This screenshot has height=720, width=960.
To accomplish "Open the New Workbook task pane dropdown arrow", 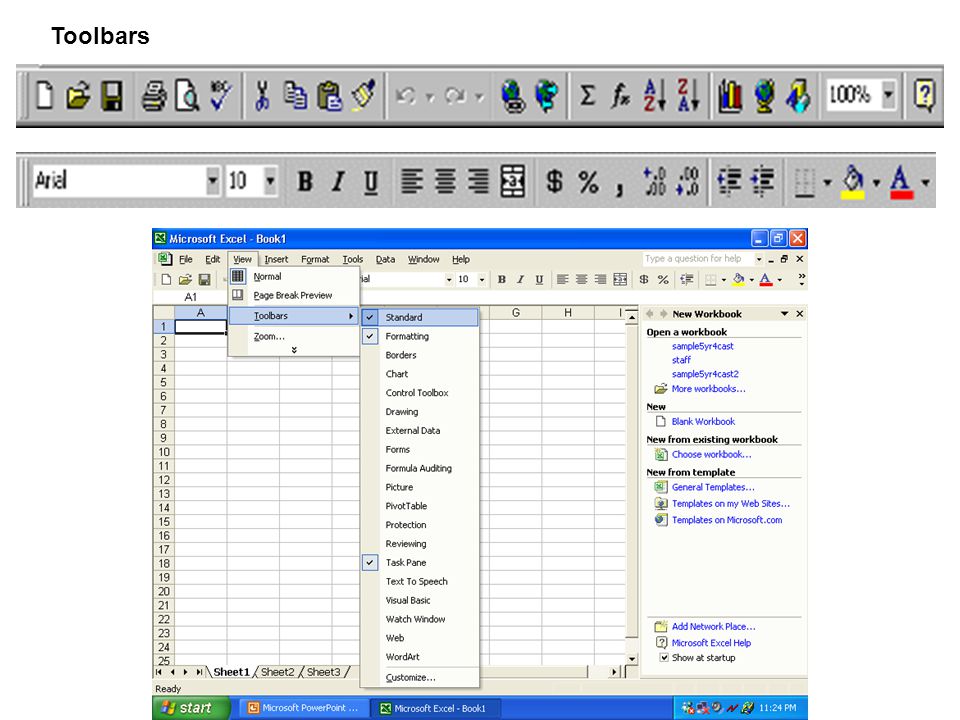I will (784, 313).
